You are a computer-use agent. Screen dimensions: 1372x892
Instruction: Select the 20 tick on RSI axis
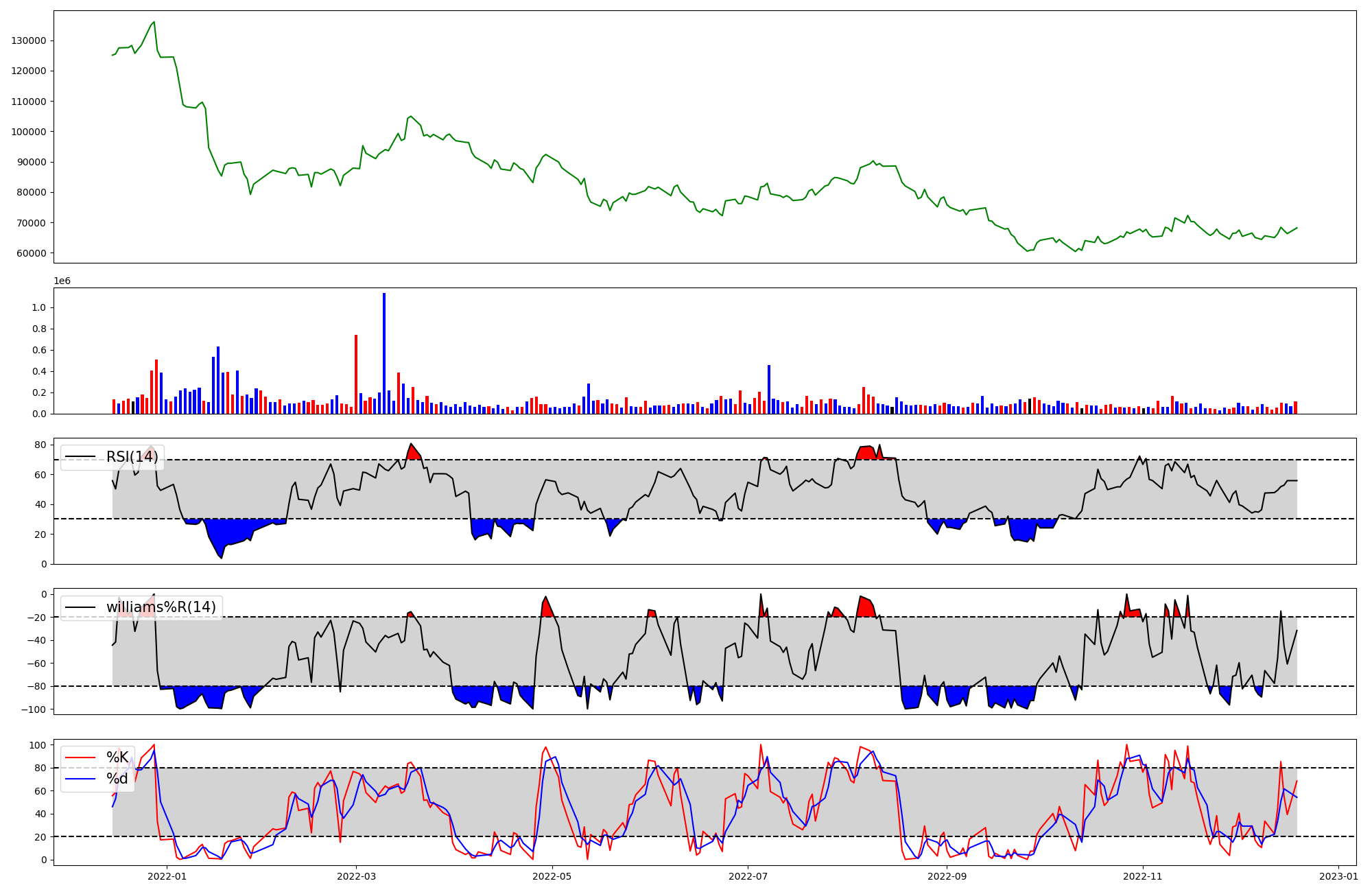[41, 535]
